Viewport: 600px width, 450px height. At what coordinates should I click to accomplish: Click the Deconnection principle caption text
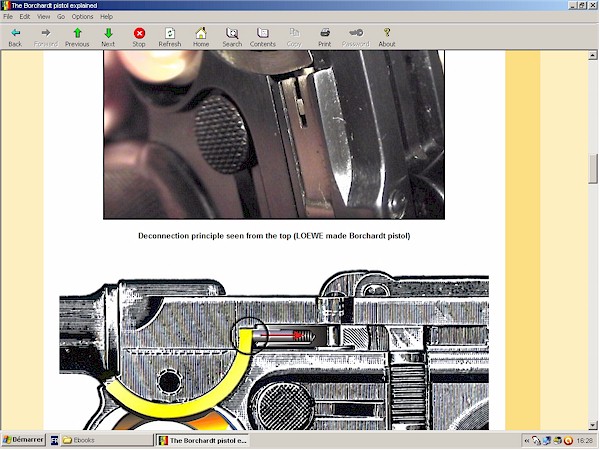(274, 236)
